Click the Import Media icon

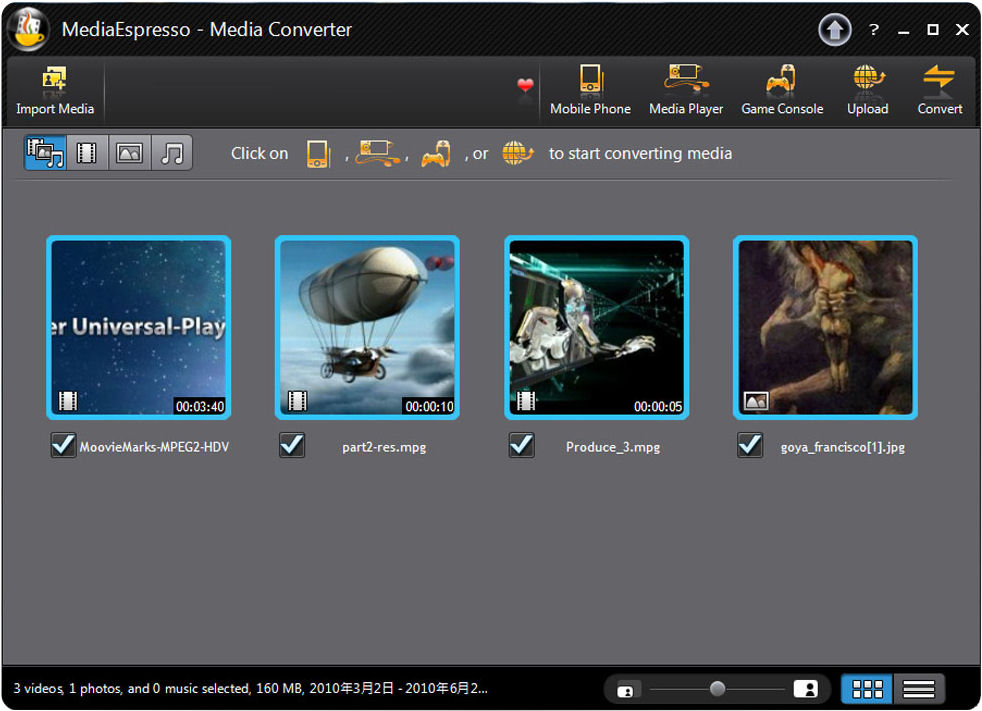pyautogui.click(x=54, y=81)
